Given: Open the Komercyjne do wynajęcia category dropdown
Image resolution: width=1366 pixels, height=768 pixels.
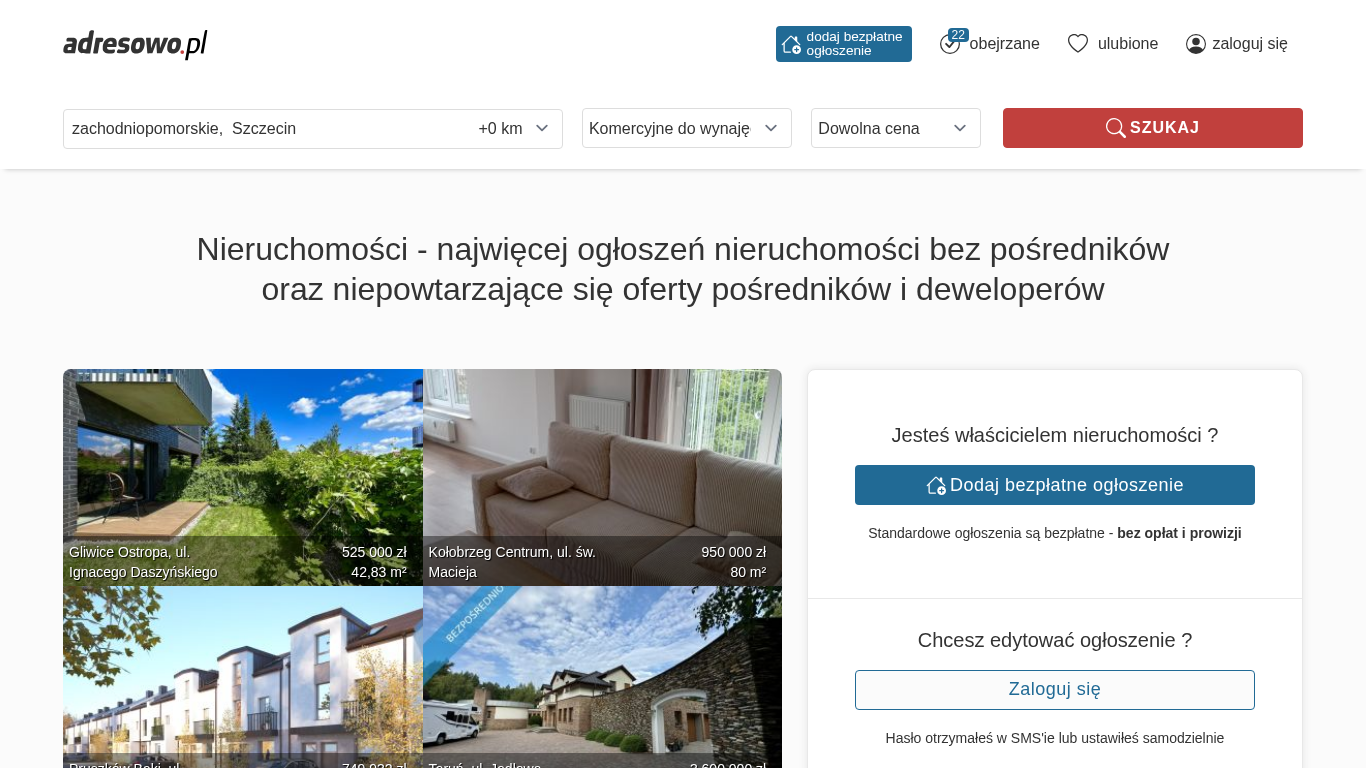Looking at the screenshot, I should (687, 128).
